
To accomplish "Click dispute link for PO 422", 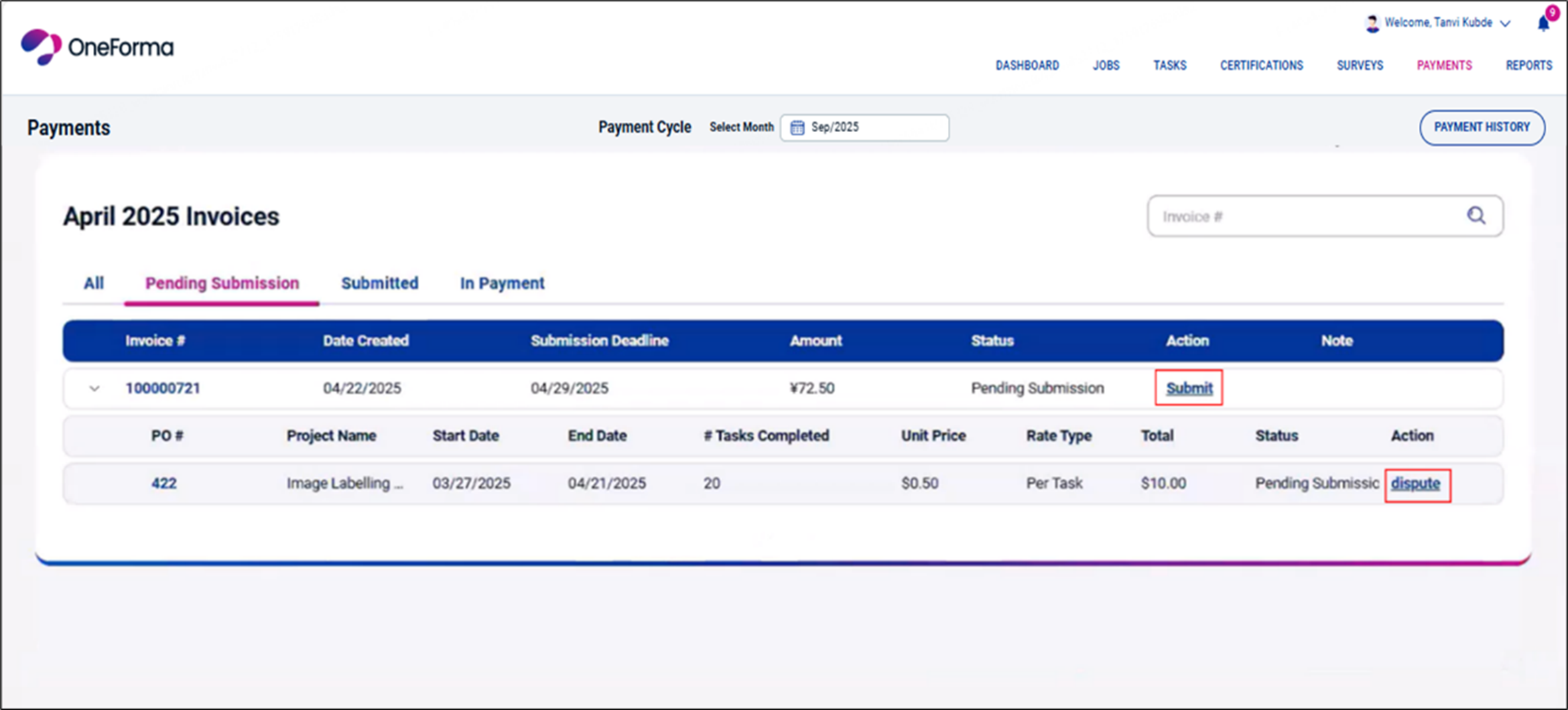I will [1415, 484].
